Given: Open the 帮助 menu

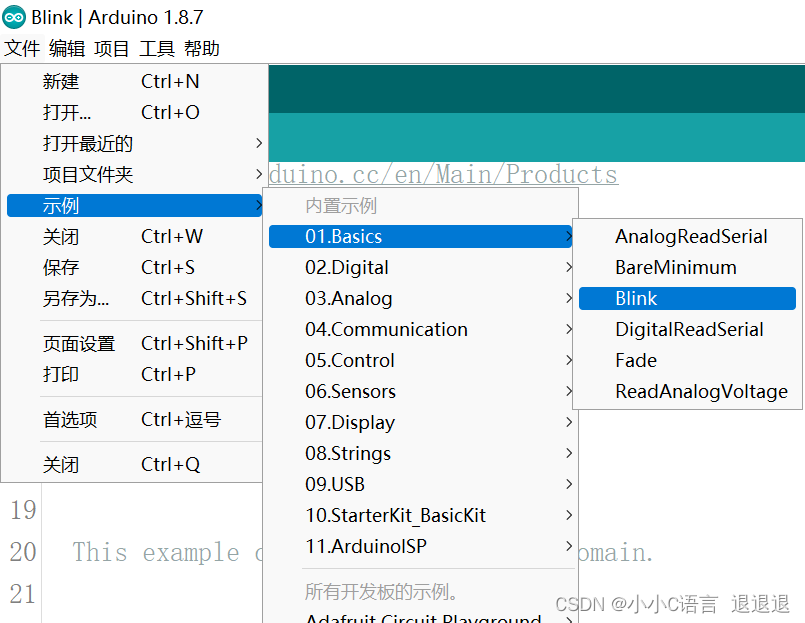Looking at the screenshot, I should click(x=201, y=48).
